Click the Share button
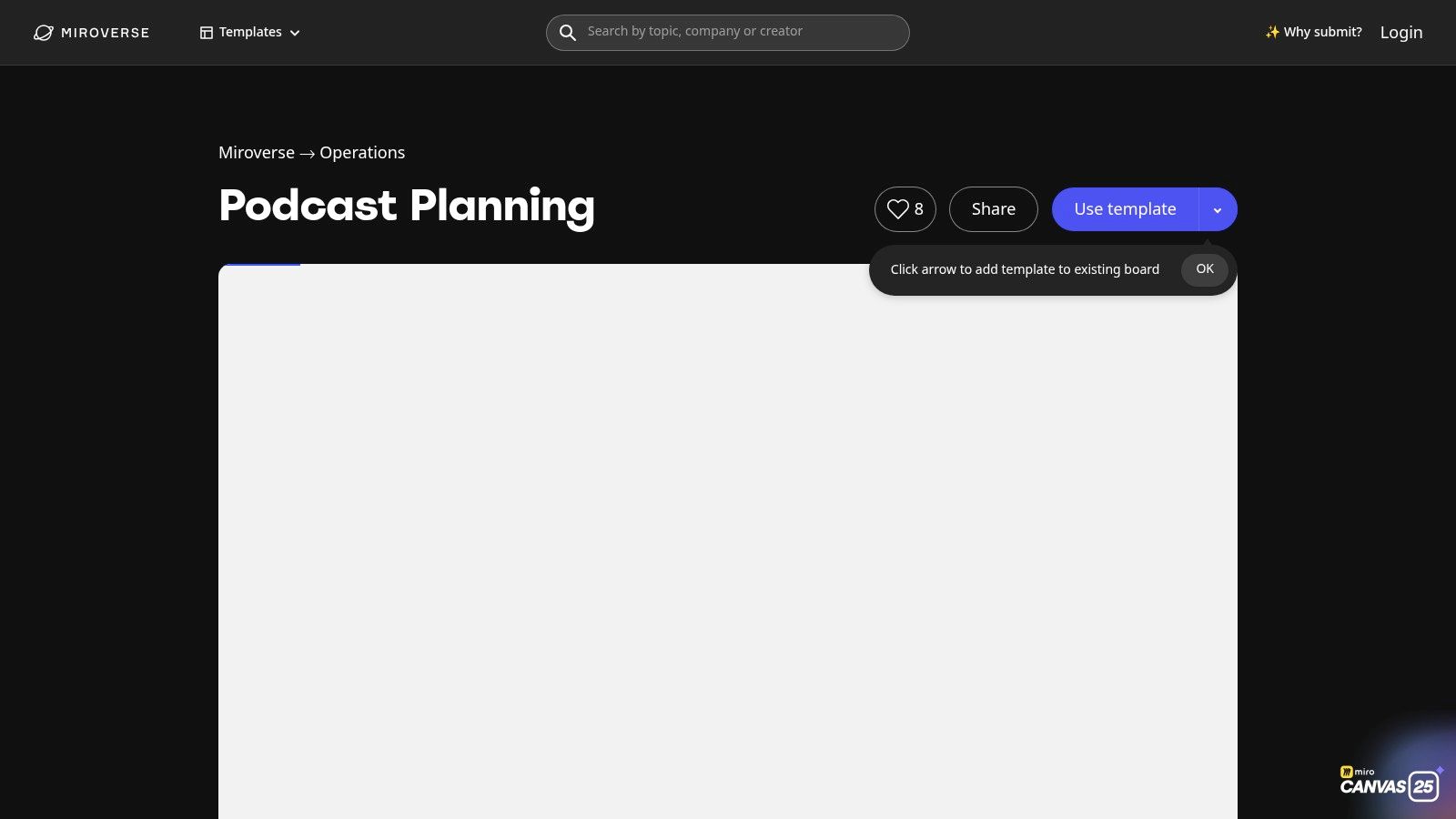The width and height of the screenshot is (1456, 819). pyautogui.click(x=994, y=209)
